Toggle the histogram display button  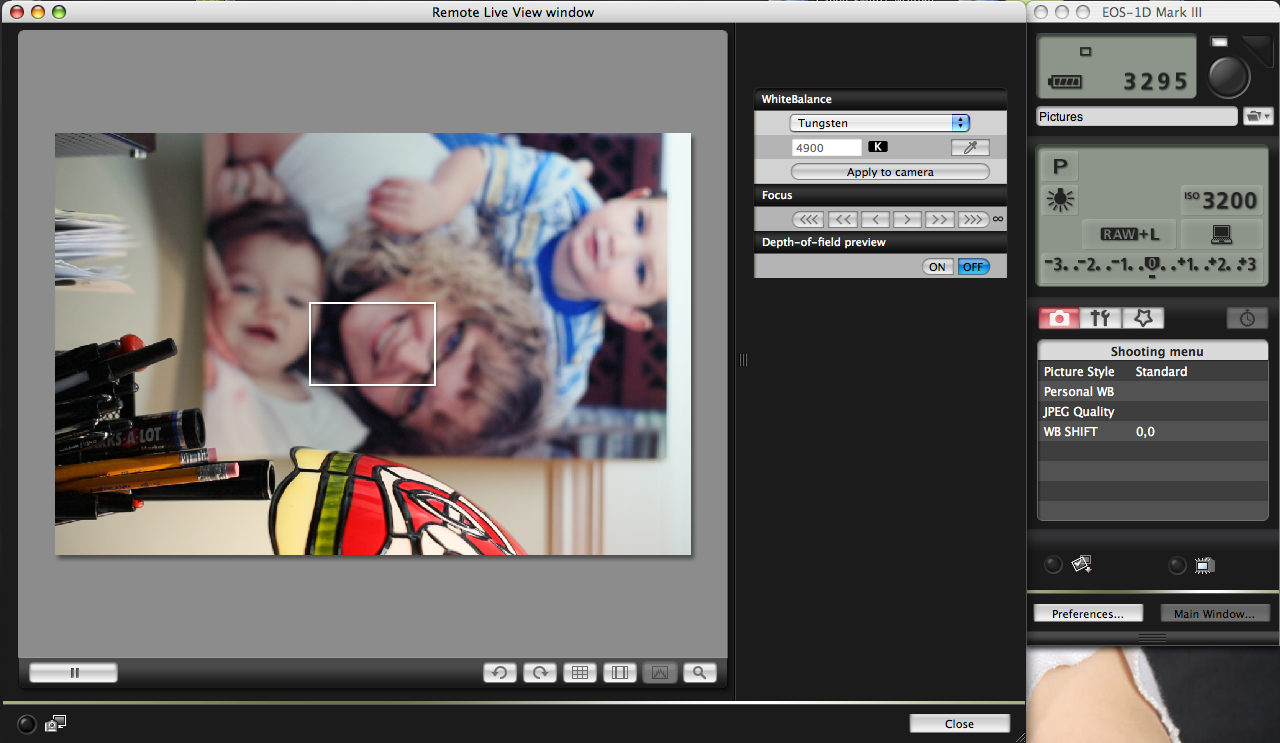coord(660,673)
